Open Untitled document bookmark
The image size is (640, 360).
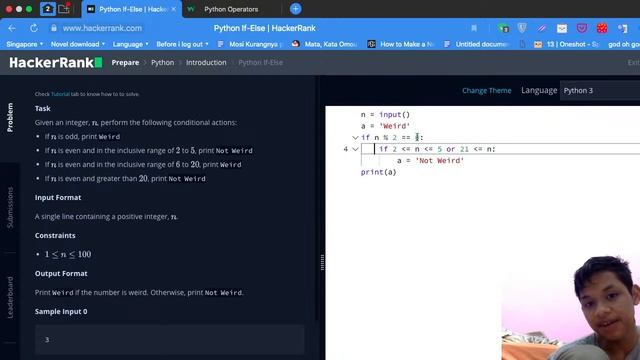476,44
